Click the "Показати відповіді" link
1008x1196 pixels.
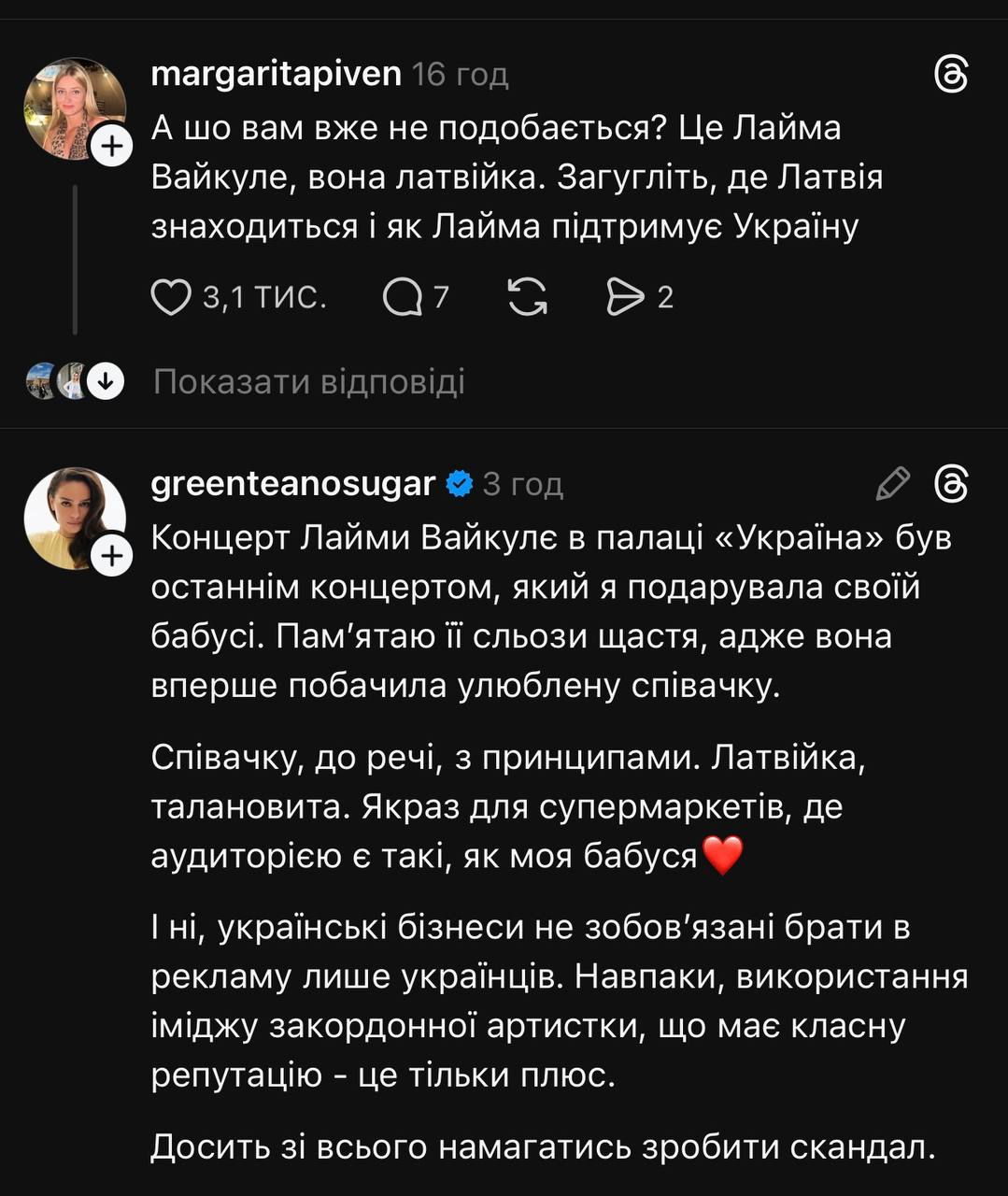(x=308, y=382)
